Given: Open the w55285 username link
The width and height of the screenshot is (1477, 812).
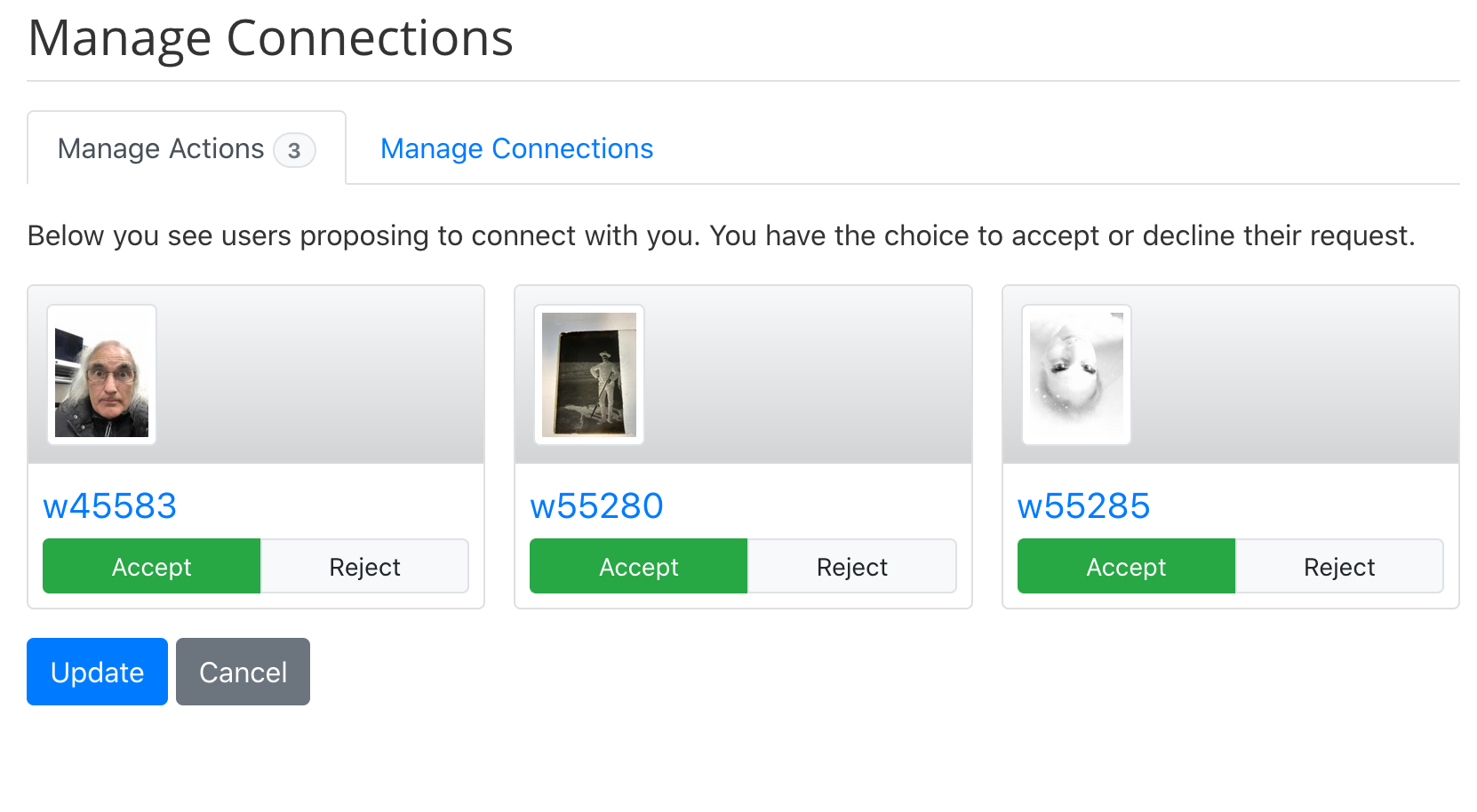Looking at the screenshot, I should (1083, 506).
